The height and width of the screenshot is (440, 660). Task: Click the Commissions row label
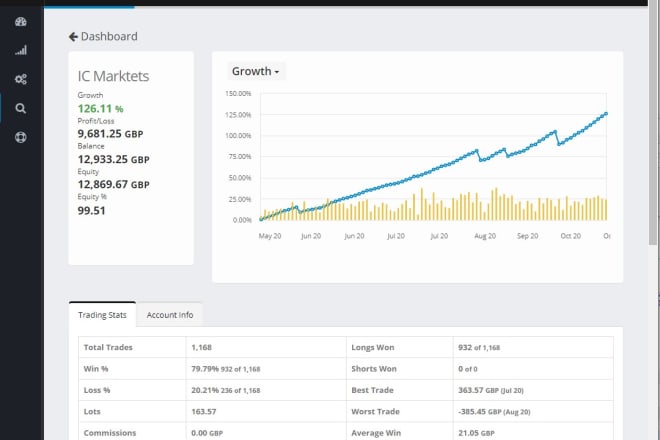click(x=110, y=433)
